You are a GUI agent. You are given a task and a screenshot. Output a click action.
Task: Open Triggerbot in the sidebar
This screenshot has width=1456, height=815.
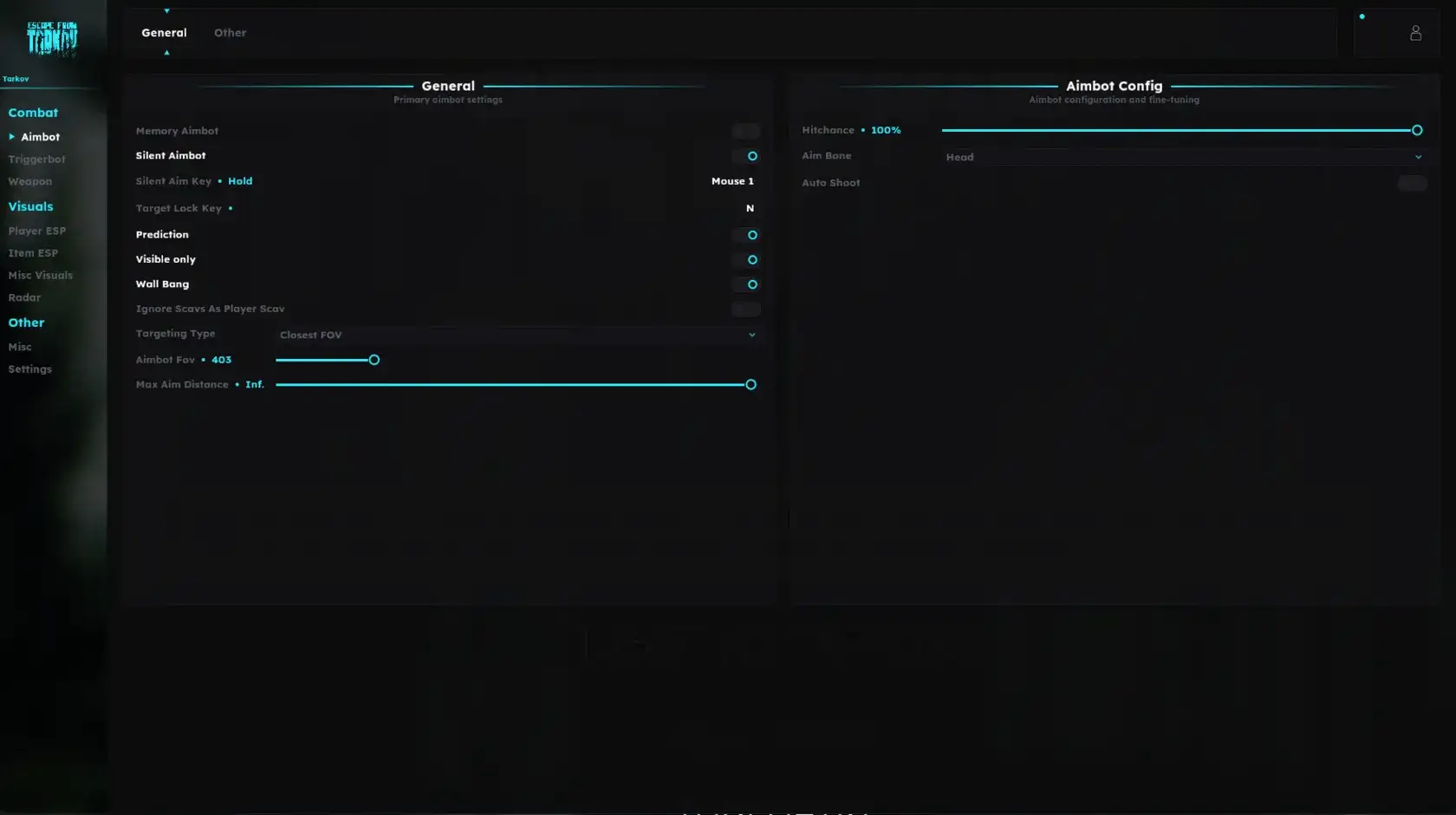(x=36, y=160)
